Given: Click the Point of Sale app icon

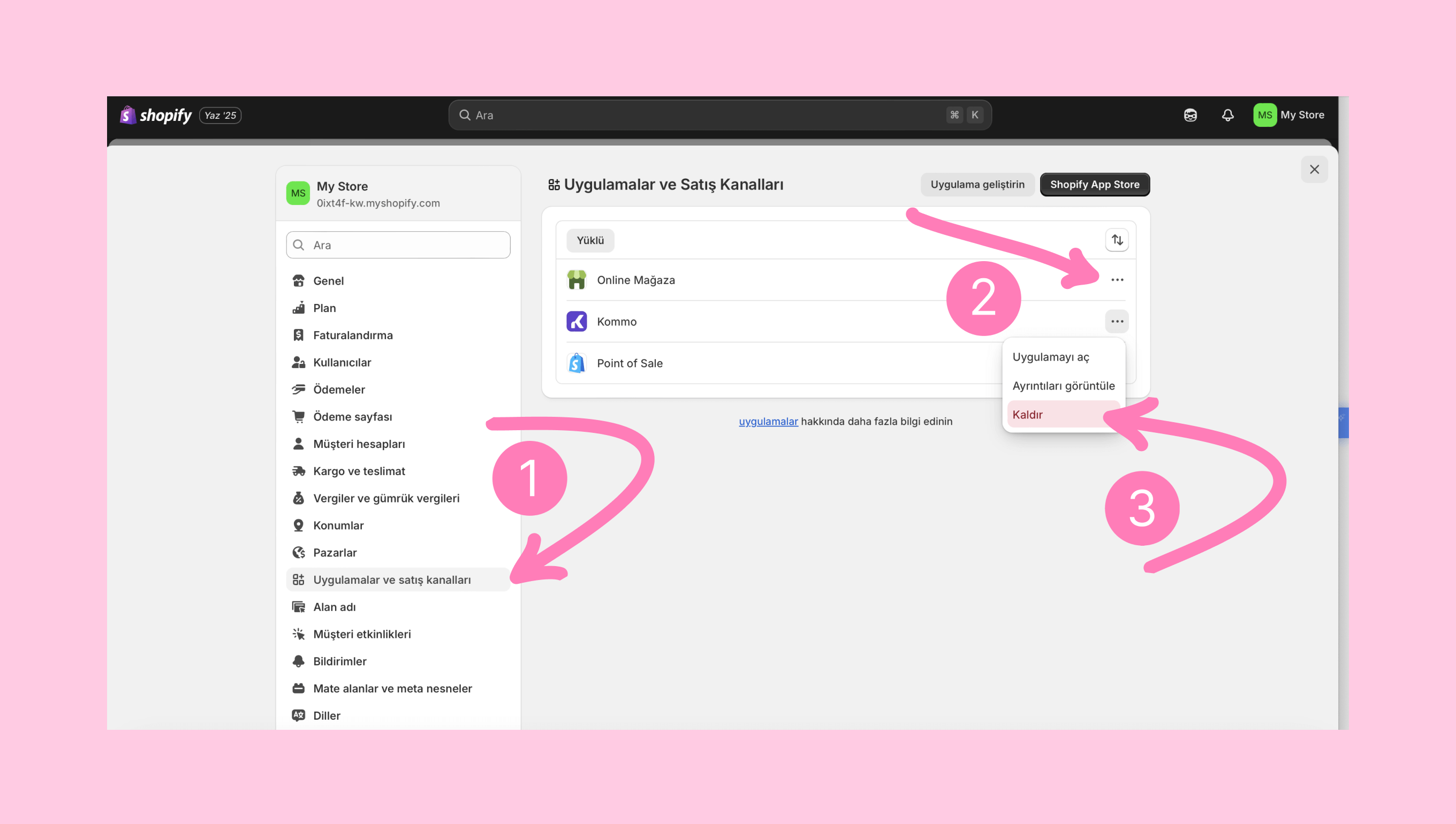Looking at the screenshot, I should click(577, 363).
